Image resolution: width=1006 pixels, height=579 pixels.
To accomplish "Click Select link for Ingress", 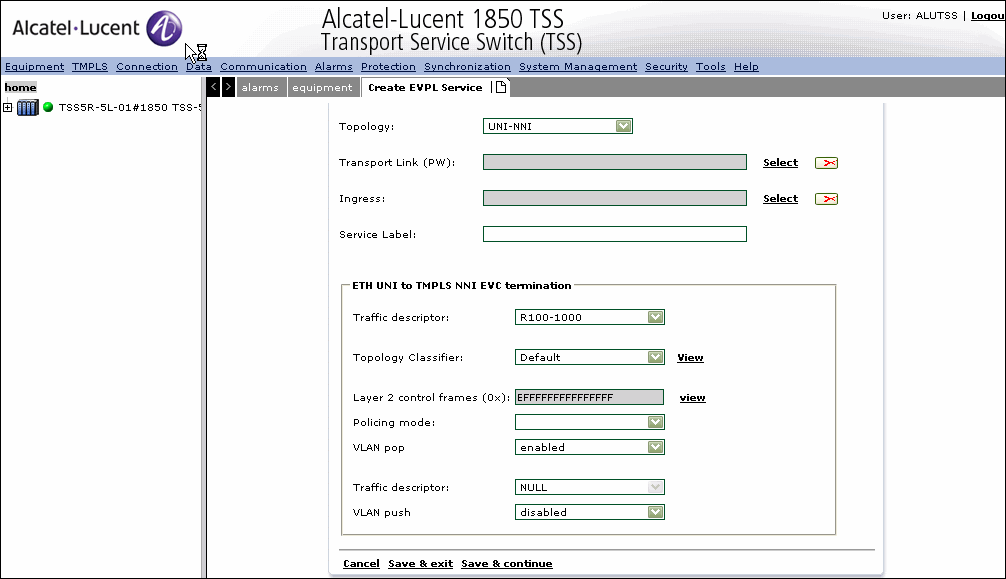I will (780, 199).
